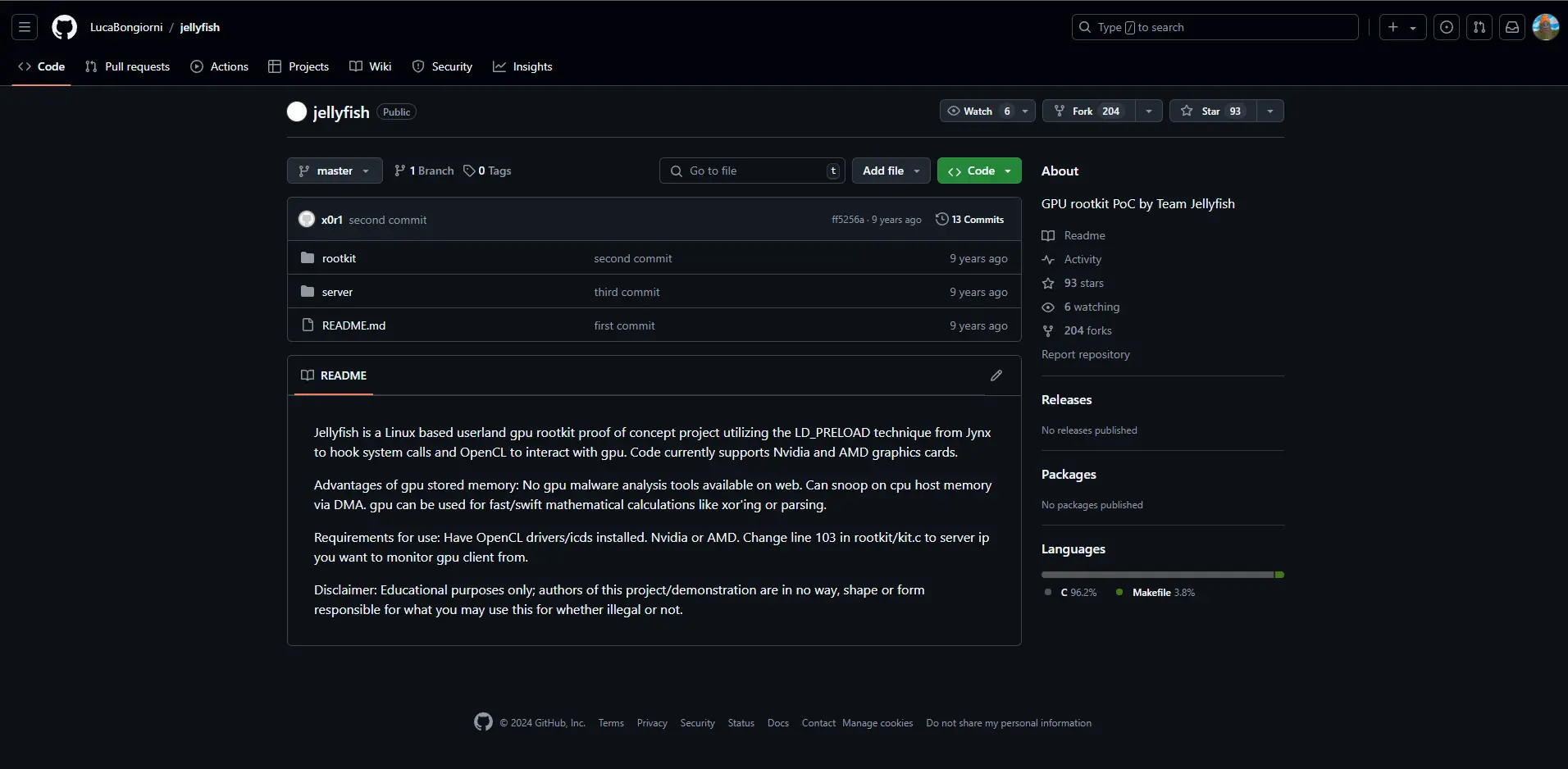This screenshot has height=769, width=1568.
Task: Fork the jellyfish repository
Action: 1088,111
